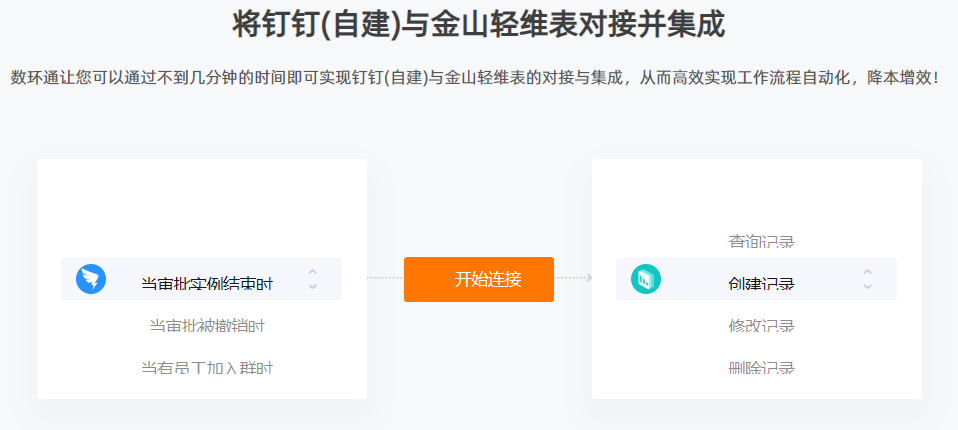Viewport: 958px width, 430px height.
Task: Click down chevron in DingTalk trigger selector
Action: tap(313, 286)
